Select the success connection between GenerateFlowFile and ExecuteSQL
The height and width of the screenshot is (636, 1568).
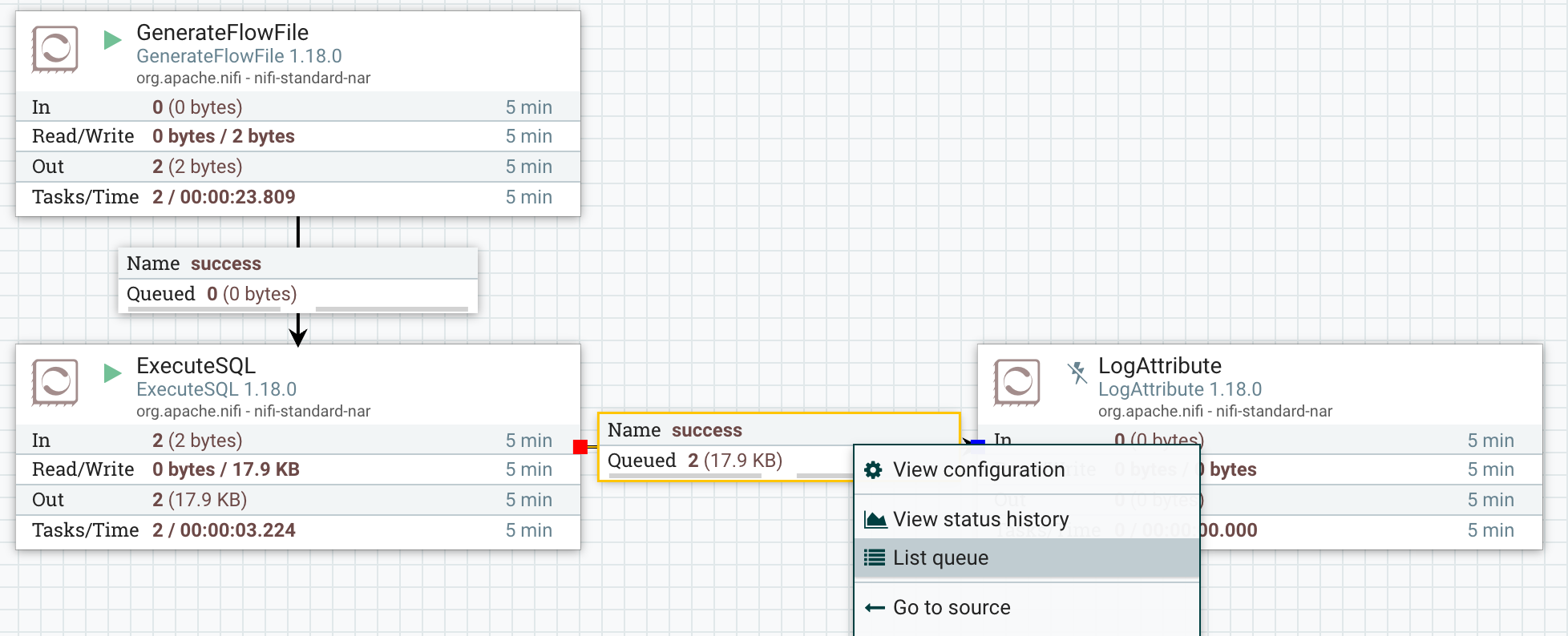click(297, 280)
